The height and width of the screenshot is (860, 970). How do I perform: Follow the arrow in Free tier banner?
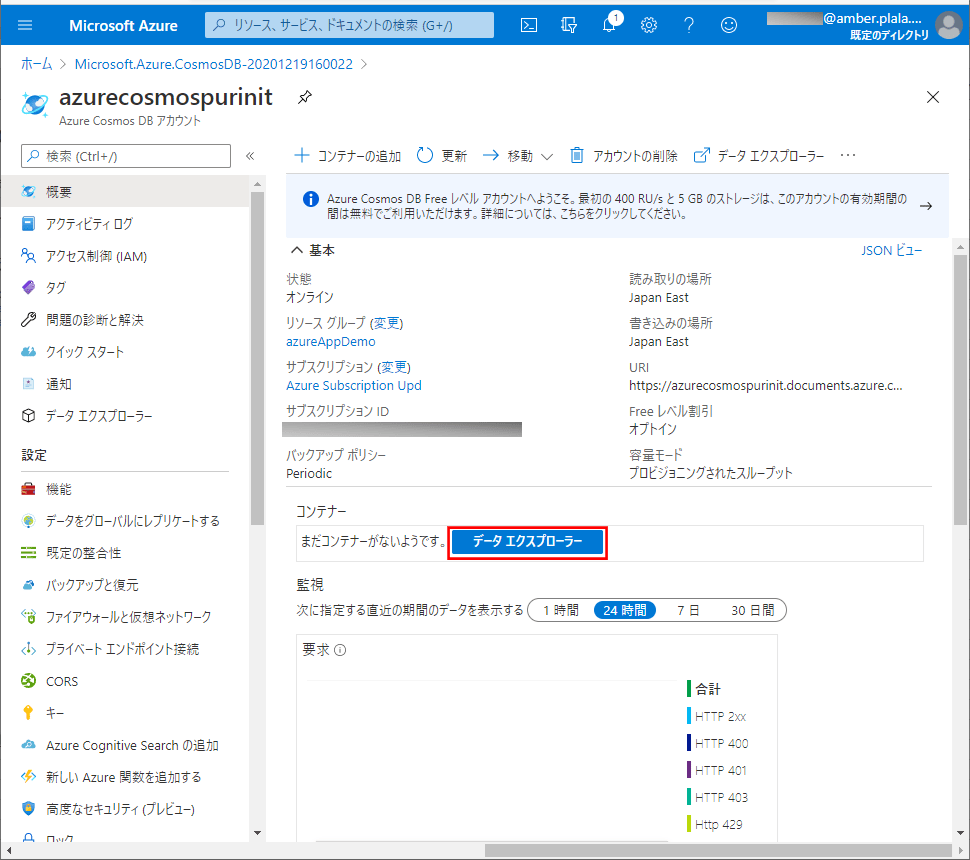(x=926, y=206)
